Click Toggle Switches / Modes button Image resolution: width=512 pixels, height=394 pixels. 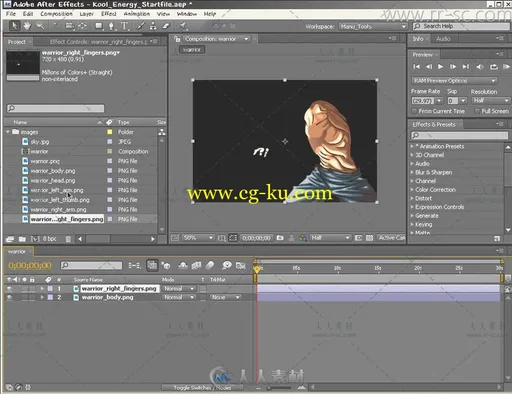(202, 387)
